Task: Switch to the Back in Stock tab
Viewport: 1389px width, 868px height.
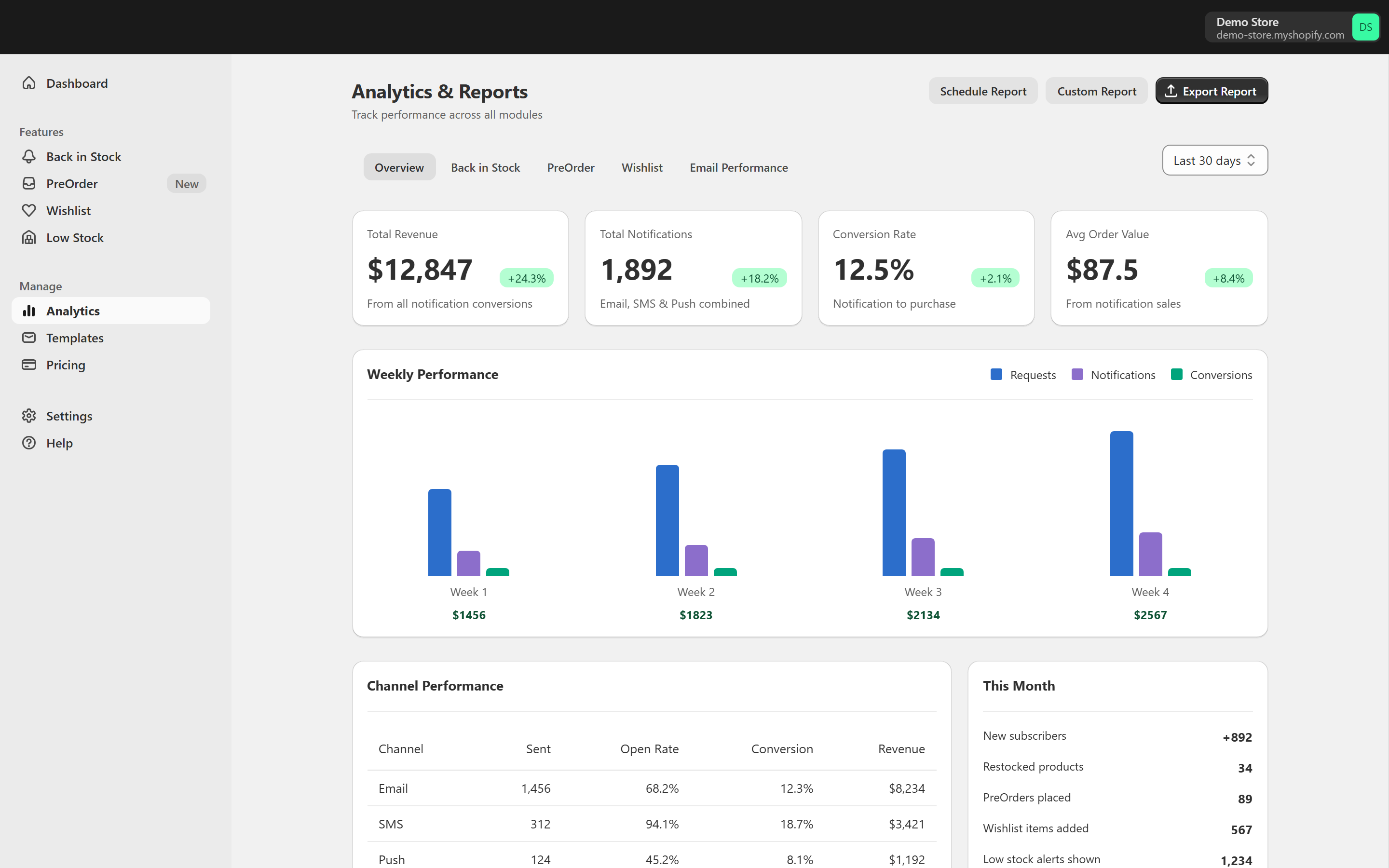Action: click(x=485, y=167)
